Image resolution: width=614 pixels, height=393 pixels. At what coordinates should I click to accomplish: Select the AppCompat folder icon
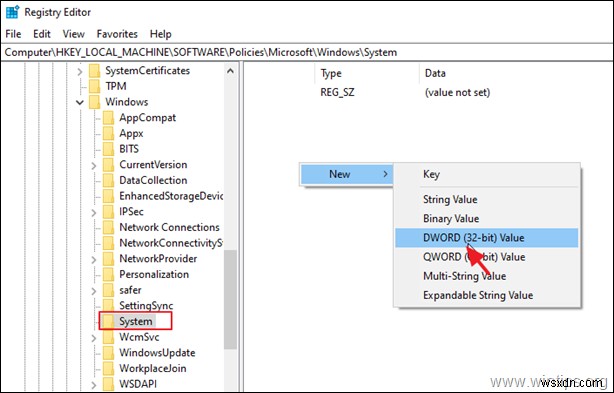click(108, 118)
